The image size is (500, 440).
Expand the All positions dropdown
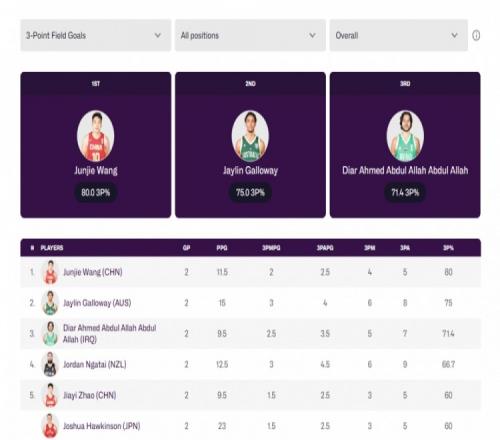click(x=250, y=35)
